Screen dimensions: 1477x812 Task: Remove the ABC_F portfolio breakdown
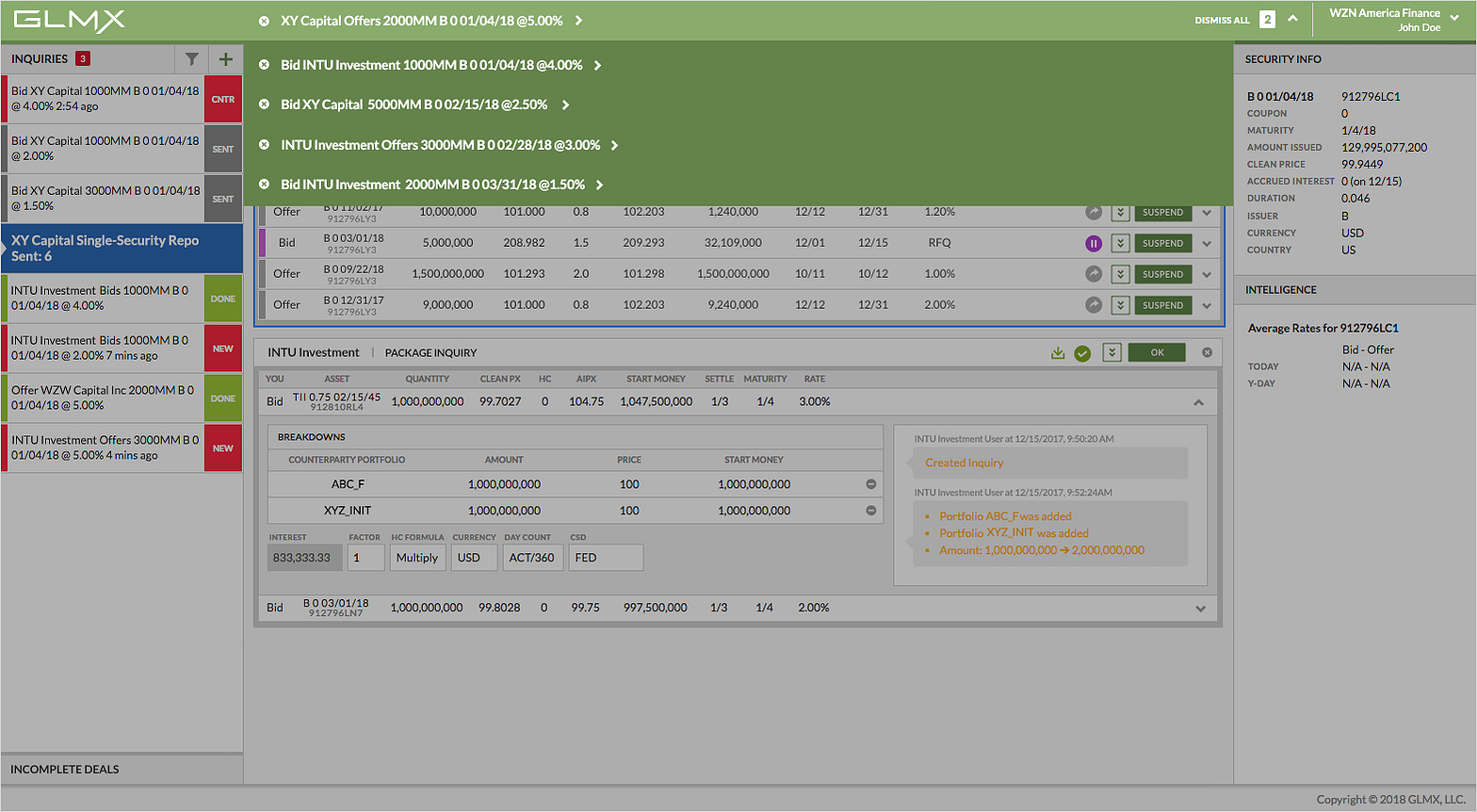871,484
